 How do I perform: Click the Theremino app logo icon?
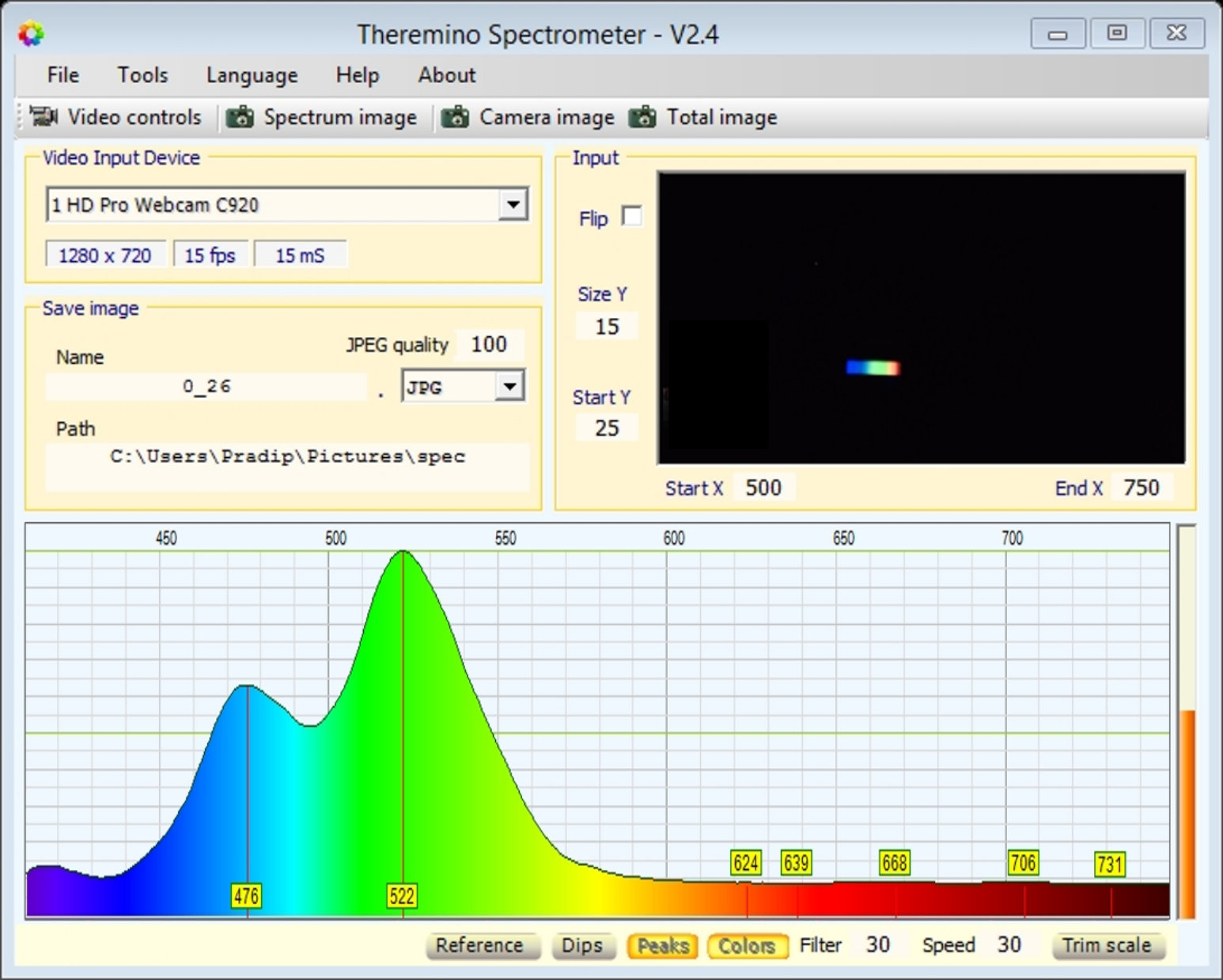(31, 33)
